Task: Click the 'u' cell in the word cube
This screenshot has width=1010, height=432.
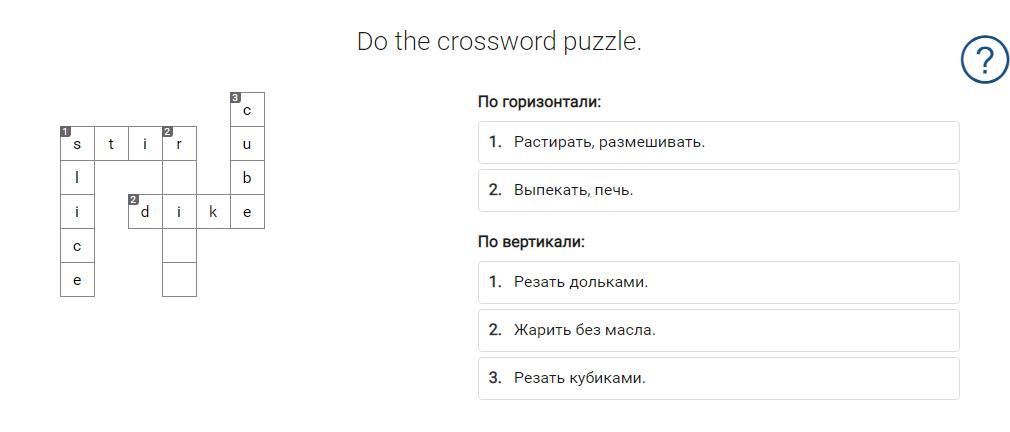Action: (x=247, y=144)
